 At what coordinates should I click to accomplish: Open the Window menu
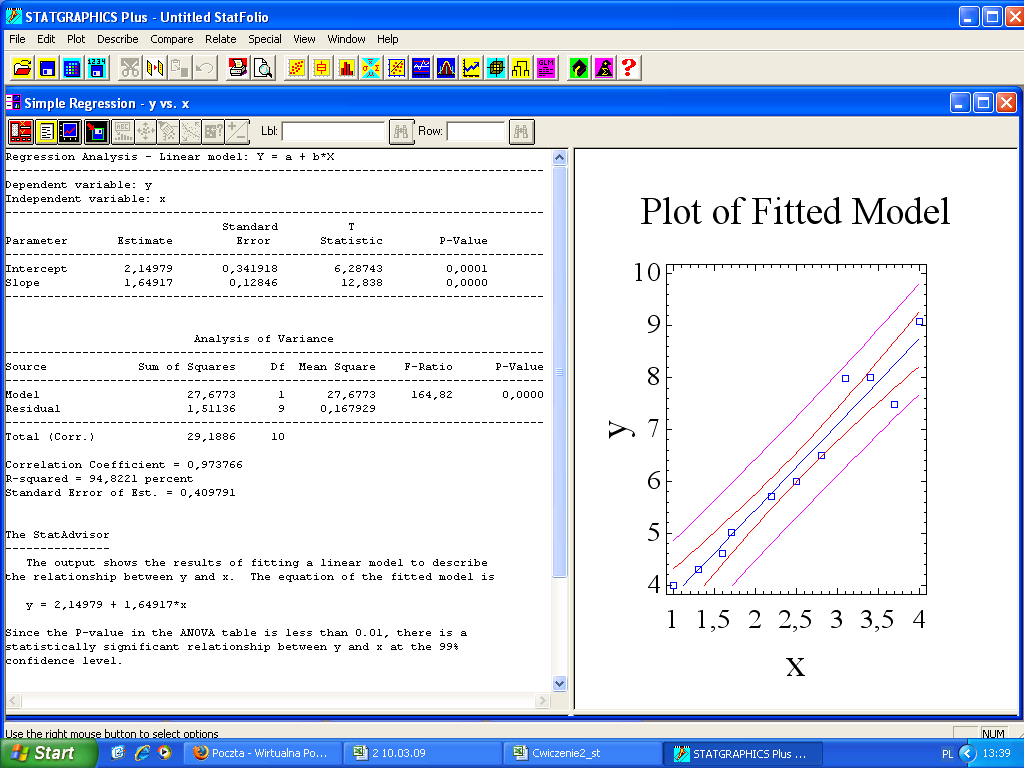tap(346, 39)
